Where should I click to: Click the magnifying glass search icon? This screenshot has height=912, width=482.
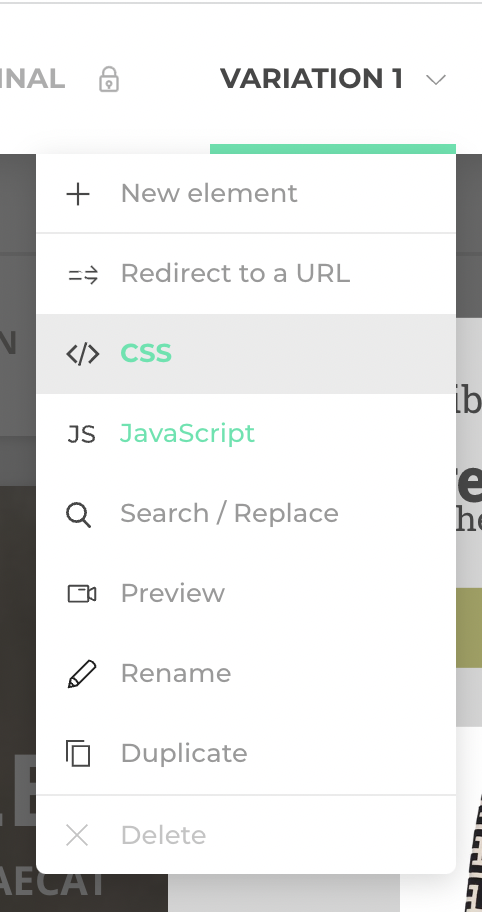pos(78,515)
